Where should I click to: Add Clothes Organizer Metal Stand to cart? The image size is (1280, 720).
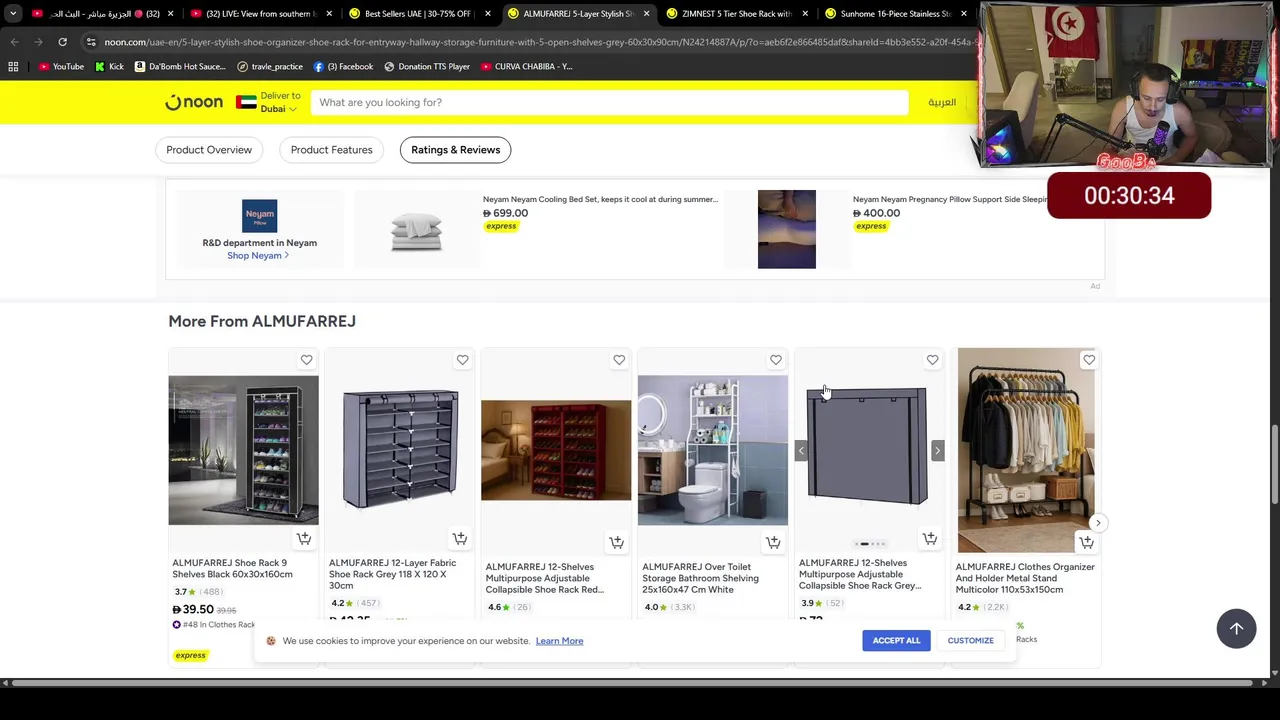1086,542
